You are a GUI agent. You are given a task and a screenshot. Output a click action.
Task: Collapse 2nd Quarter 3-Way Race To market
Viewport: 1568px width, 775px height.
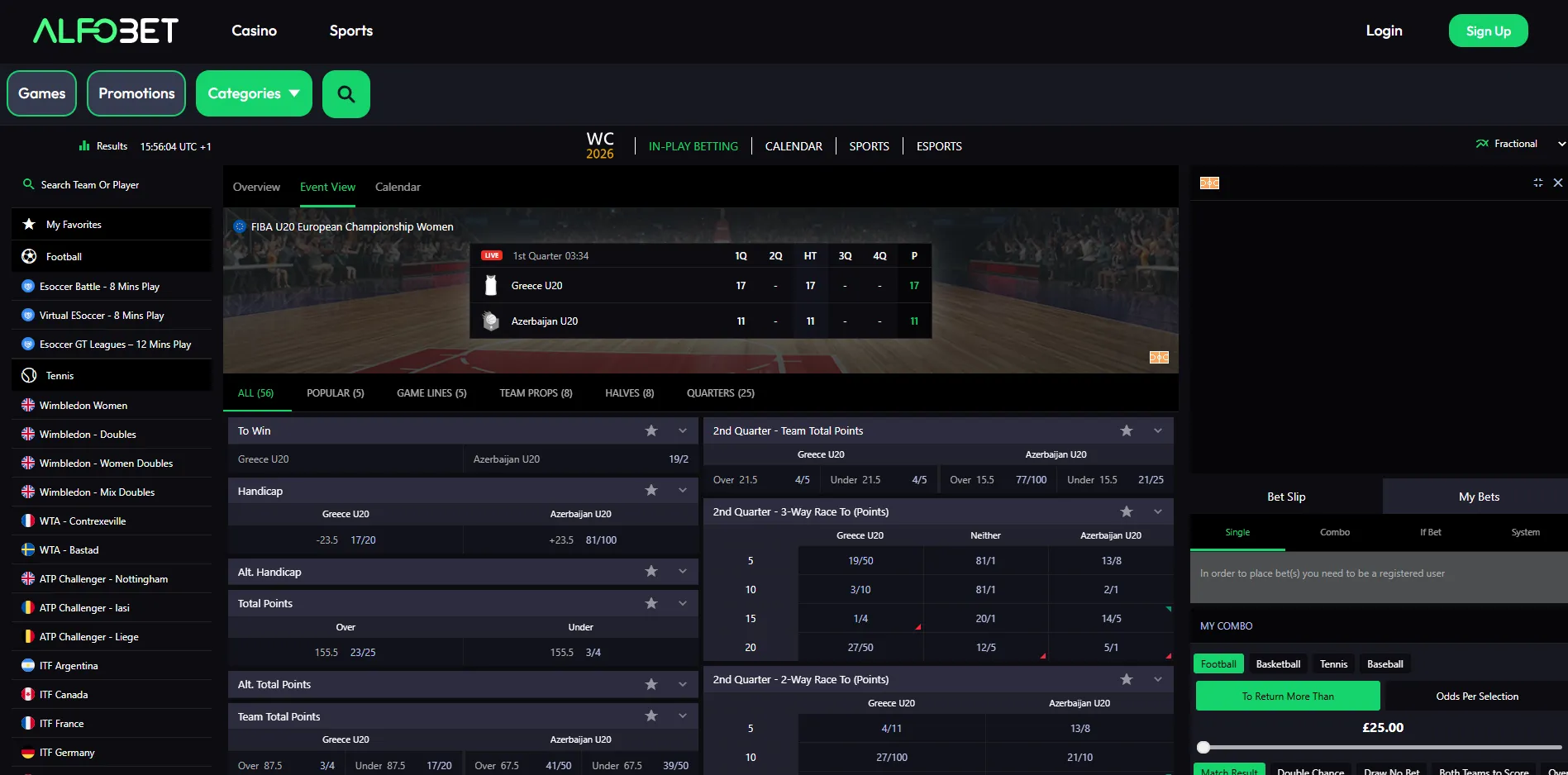pyautogui.click(x=1158, y=511)
